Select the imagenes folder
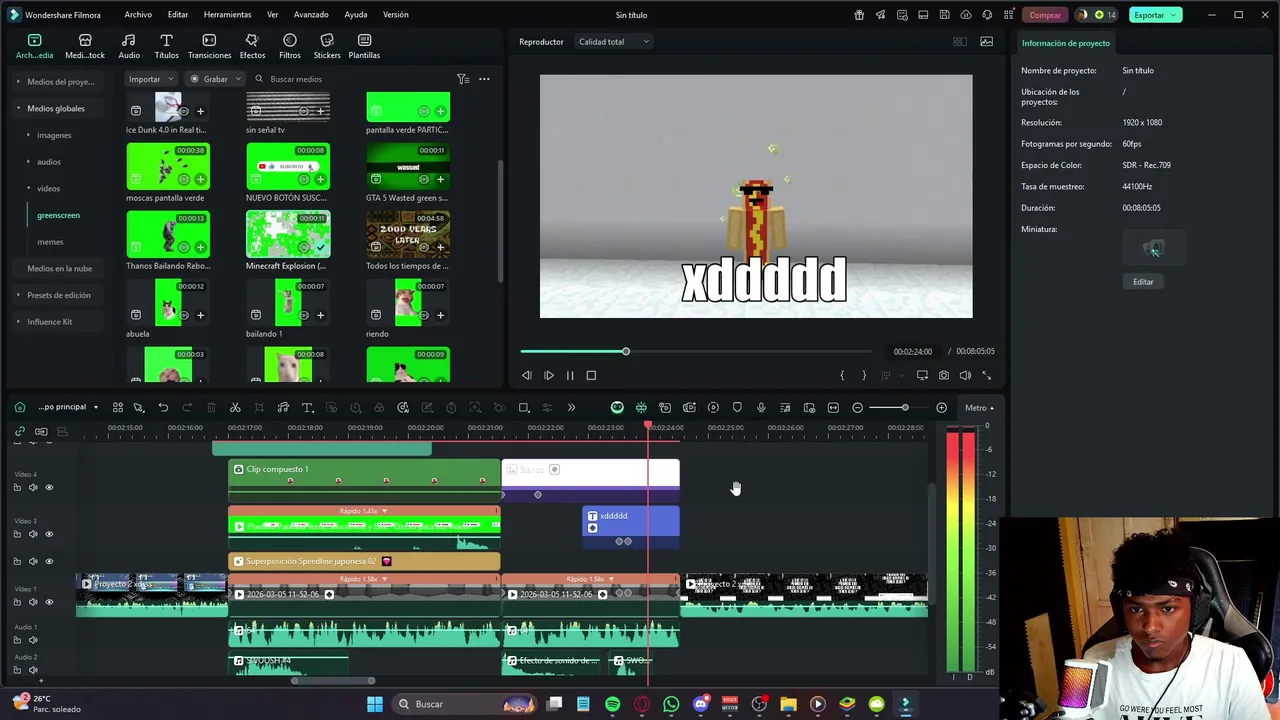1280x720 pixels. [x=54, y=135]
